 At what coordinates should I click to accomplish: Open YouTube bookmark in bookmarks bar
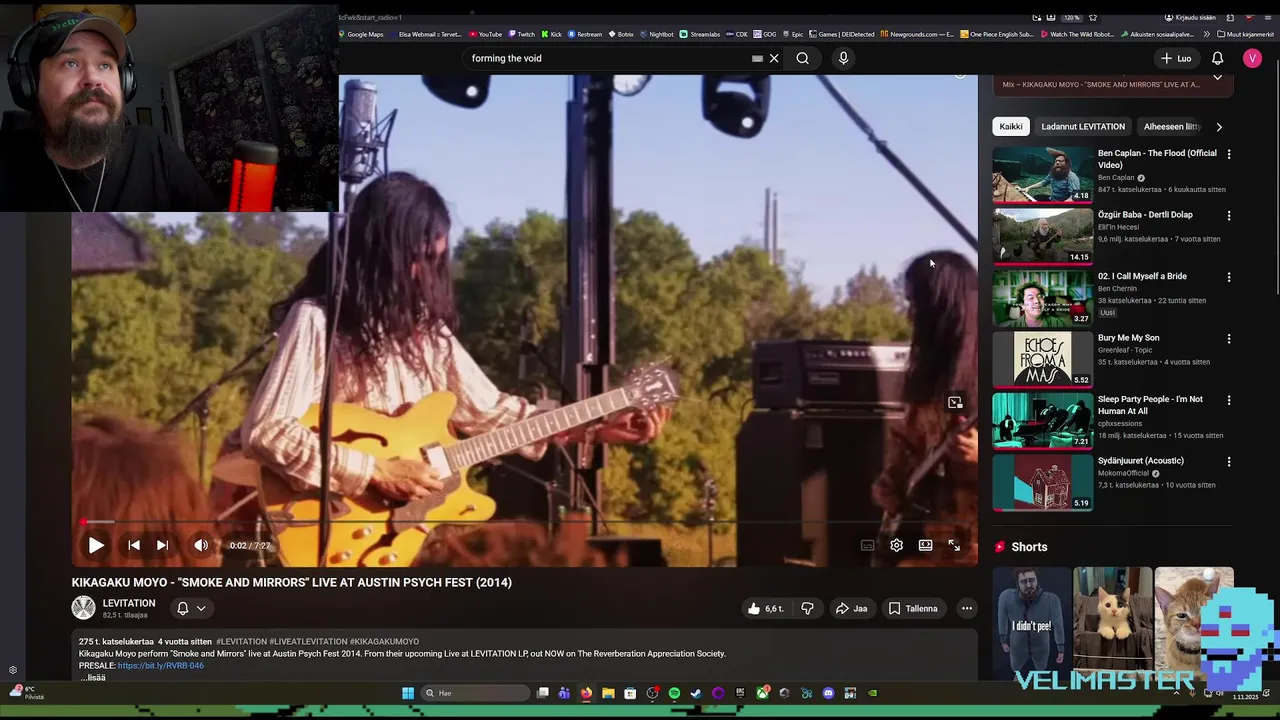point(486,34)
